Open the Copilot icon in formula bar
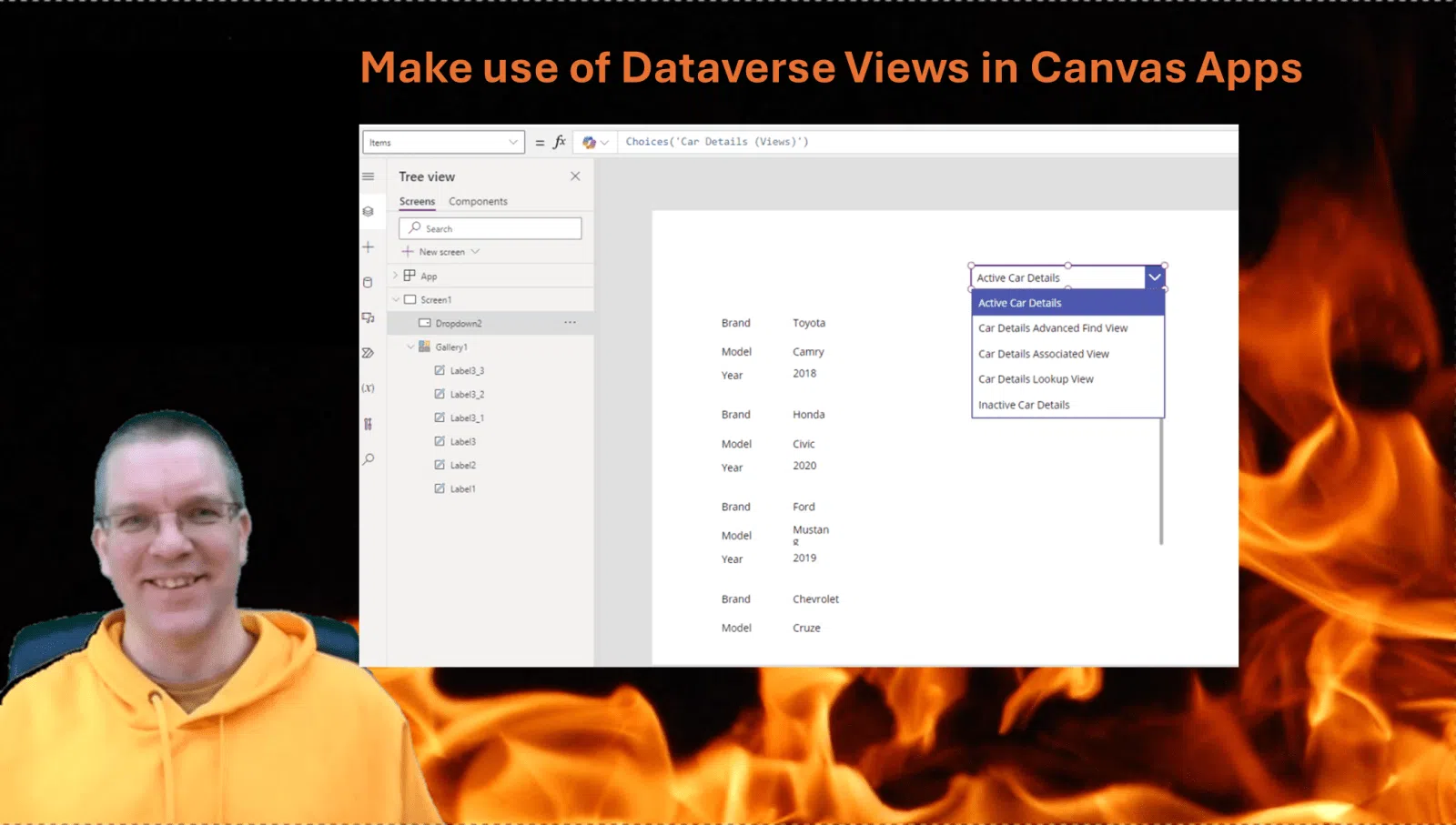The image size is (1456, 825). (589, 142)
